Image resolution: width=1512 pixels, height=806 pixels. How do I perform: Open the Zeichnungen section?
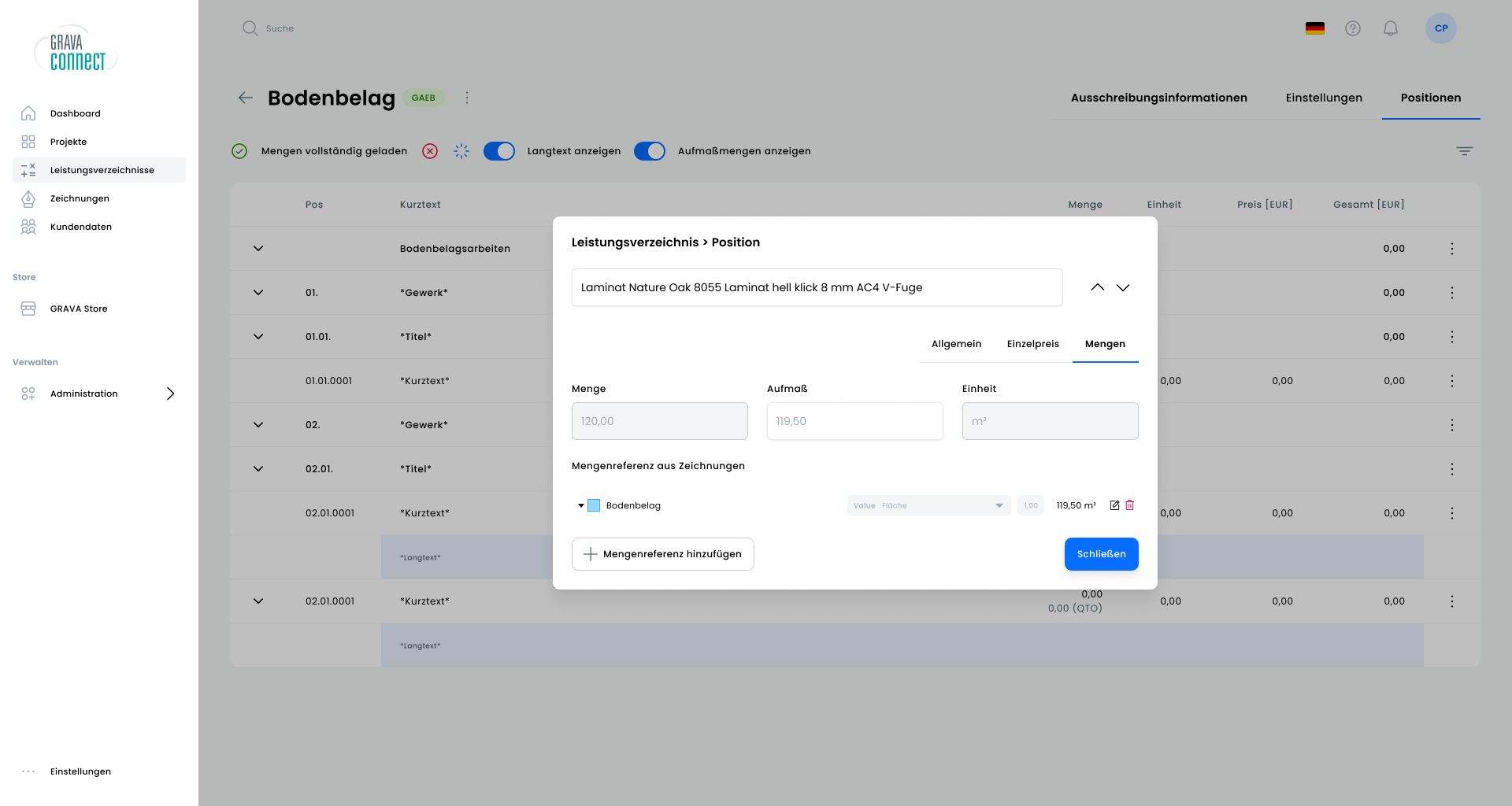point(81,198)
